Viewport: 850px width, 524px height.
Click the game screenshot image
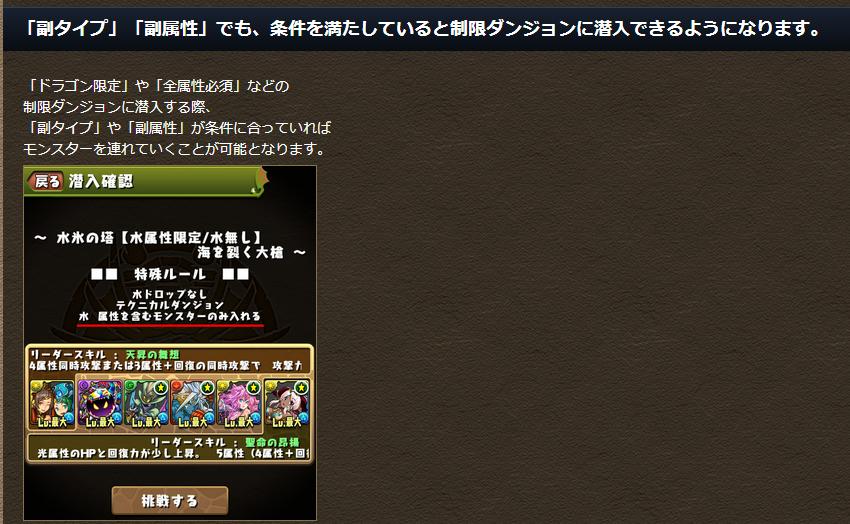(170, 342)
